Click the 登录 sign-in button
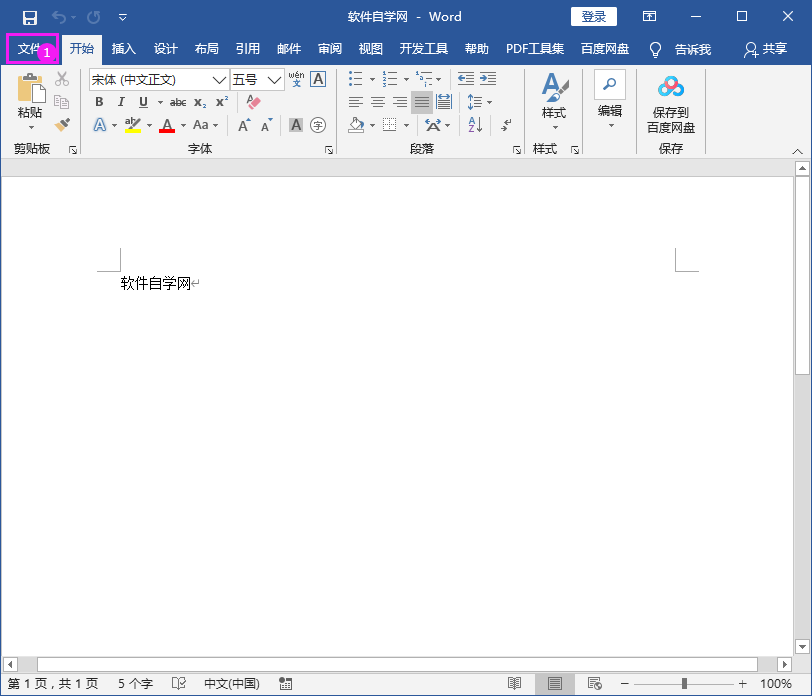812x696 pixels. point(593,16)
